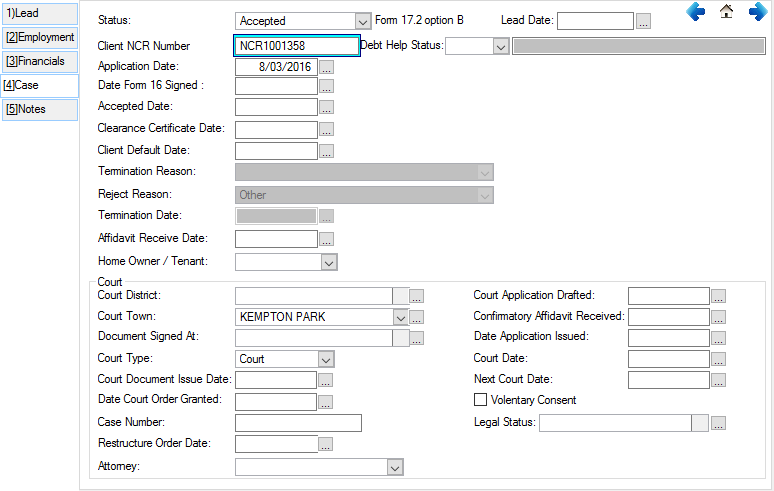Viewport: 774px width, 491px height.
Task: Click the blue forward arrow icon
Action: tap(758, 12)
